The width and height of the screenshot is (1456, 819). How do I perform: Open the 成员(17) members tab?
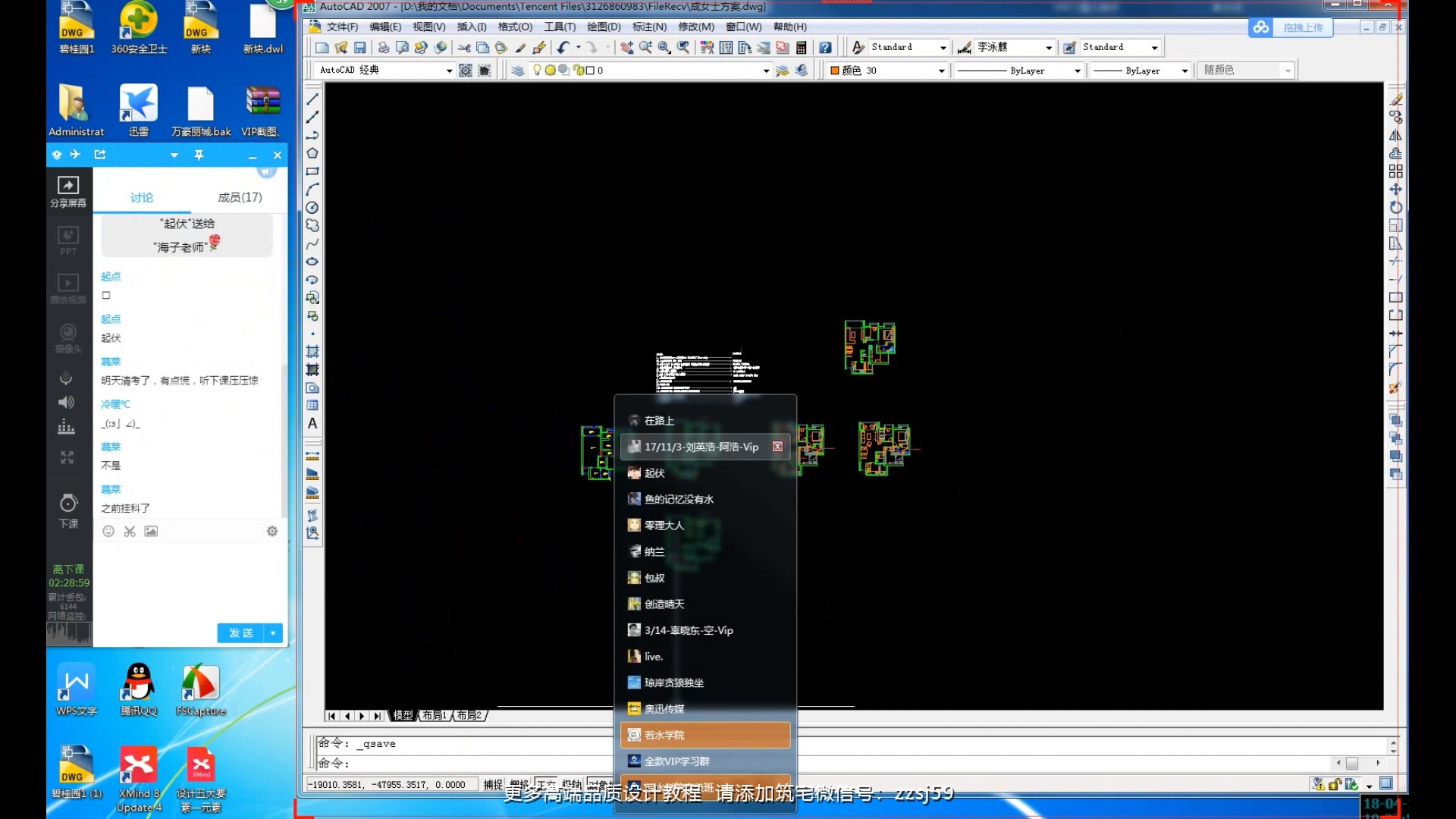click(x=240, y=197)
